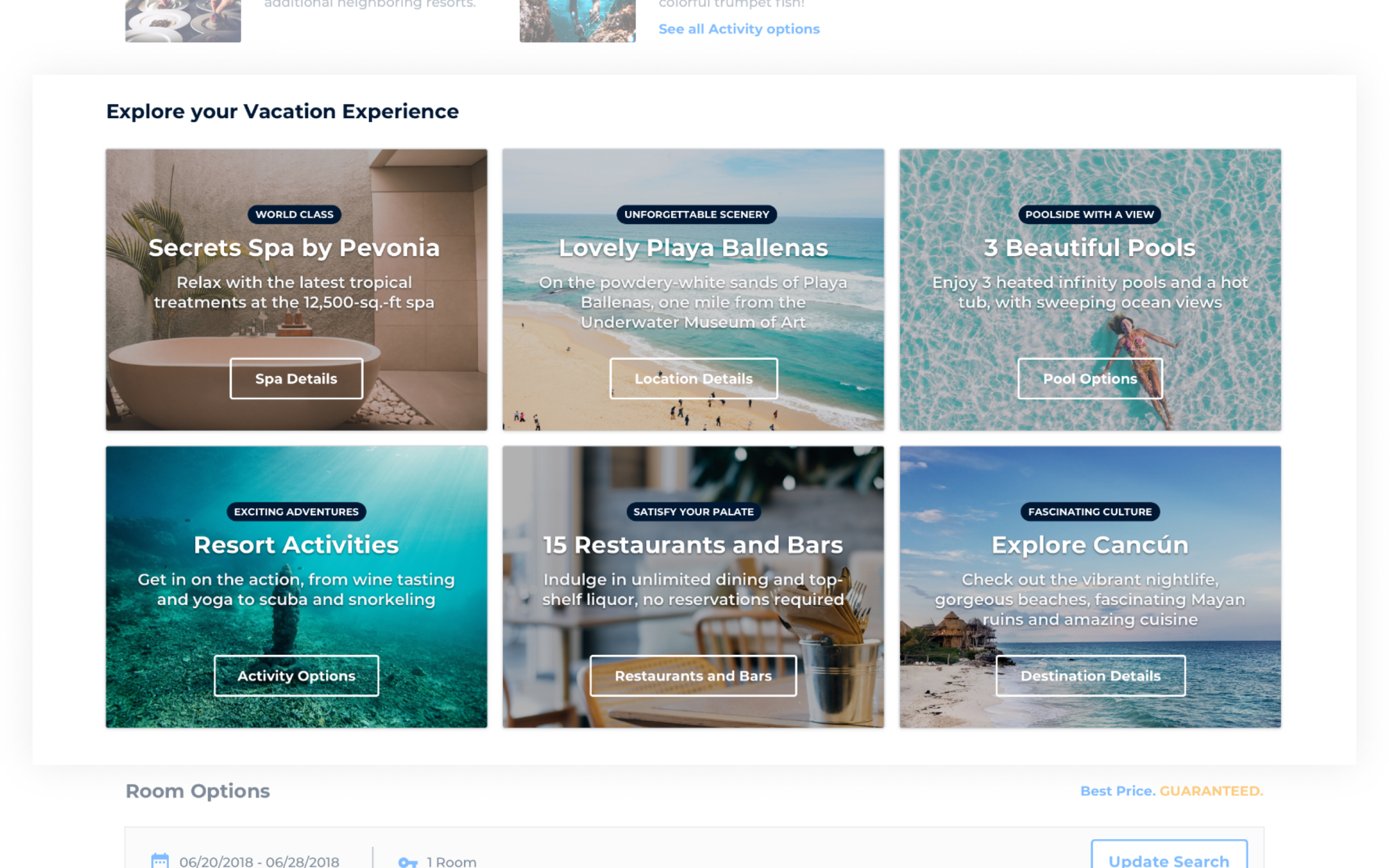
Task: Click the Resort Activities card heading
Action: (x=296, y=545)
